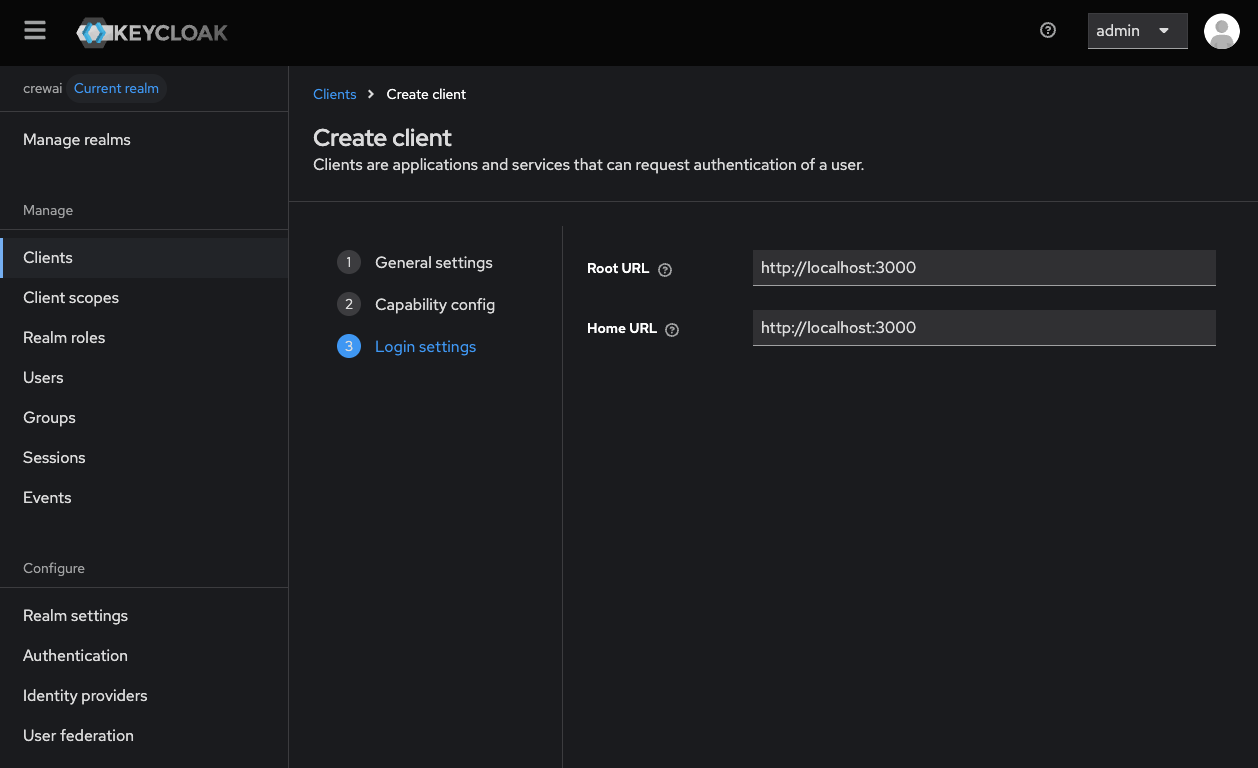Click the user avatar icon
Image resolution: width=1258 pixels, height=768 pixels.
click(1221, 31)
